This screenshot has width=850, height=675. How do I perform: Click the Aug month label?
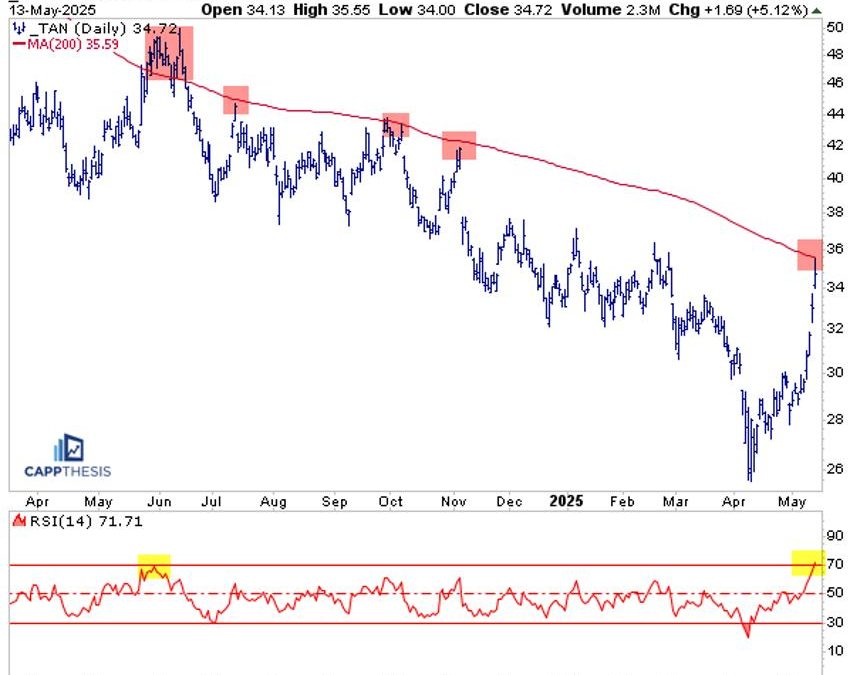[x=273, y=502]
